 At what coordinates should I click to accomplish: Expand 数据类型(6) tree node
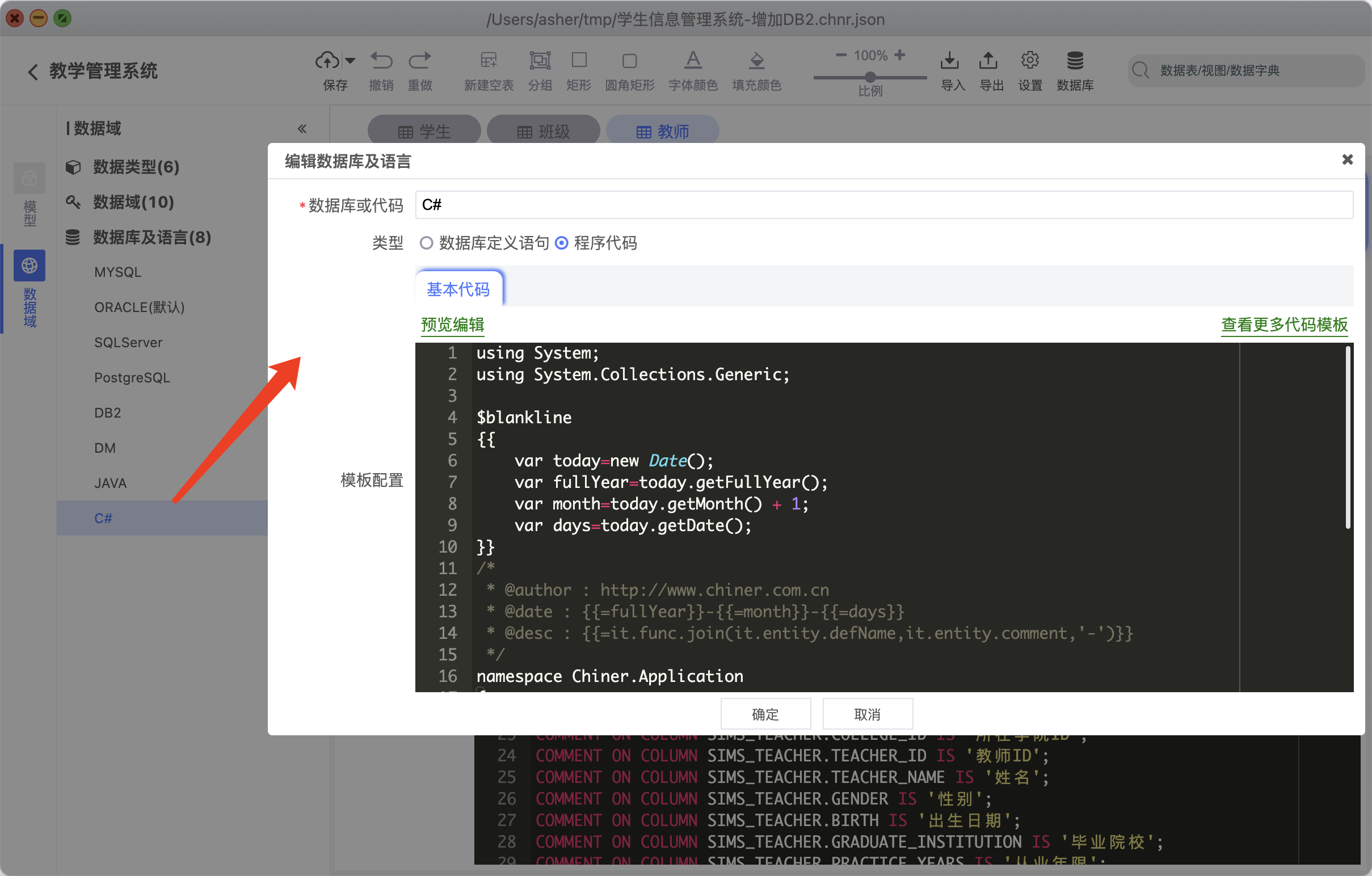136,167
